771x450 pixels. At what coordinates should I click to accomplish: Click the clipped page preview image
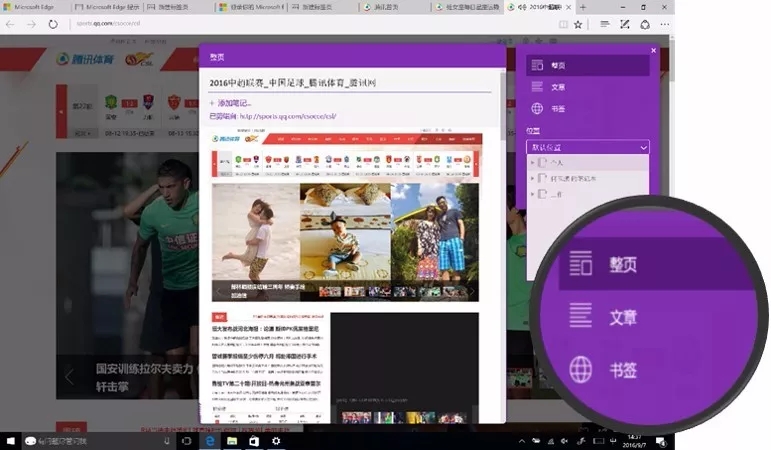346,275
